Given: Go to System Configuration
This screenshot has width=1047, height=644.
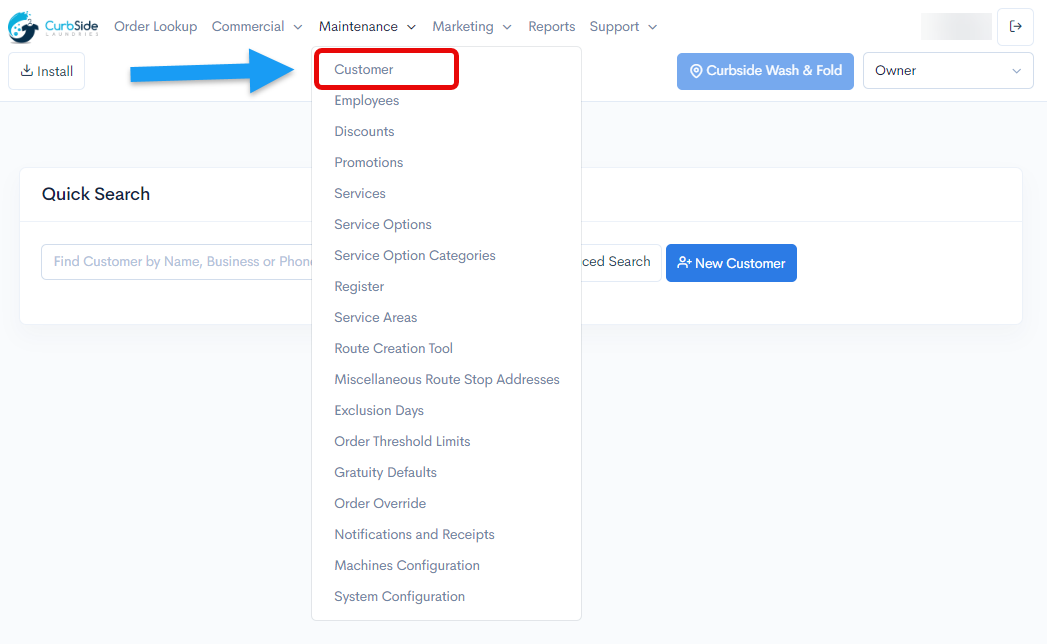Looking at the screenshot, I should pyautogui.click(x=399, y=597).
